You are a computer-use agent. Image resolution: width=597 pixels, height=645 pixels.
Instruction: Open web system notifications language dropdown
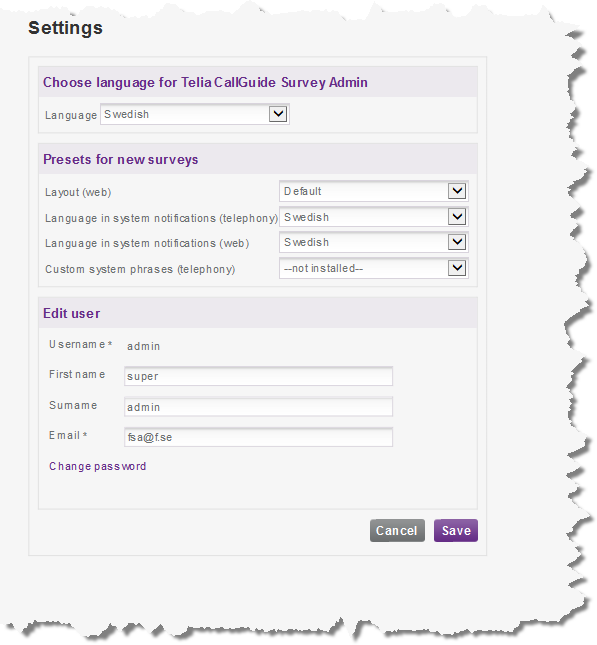(x=374, y=242)
